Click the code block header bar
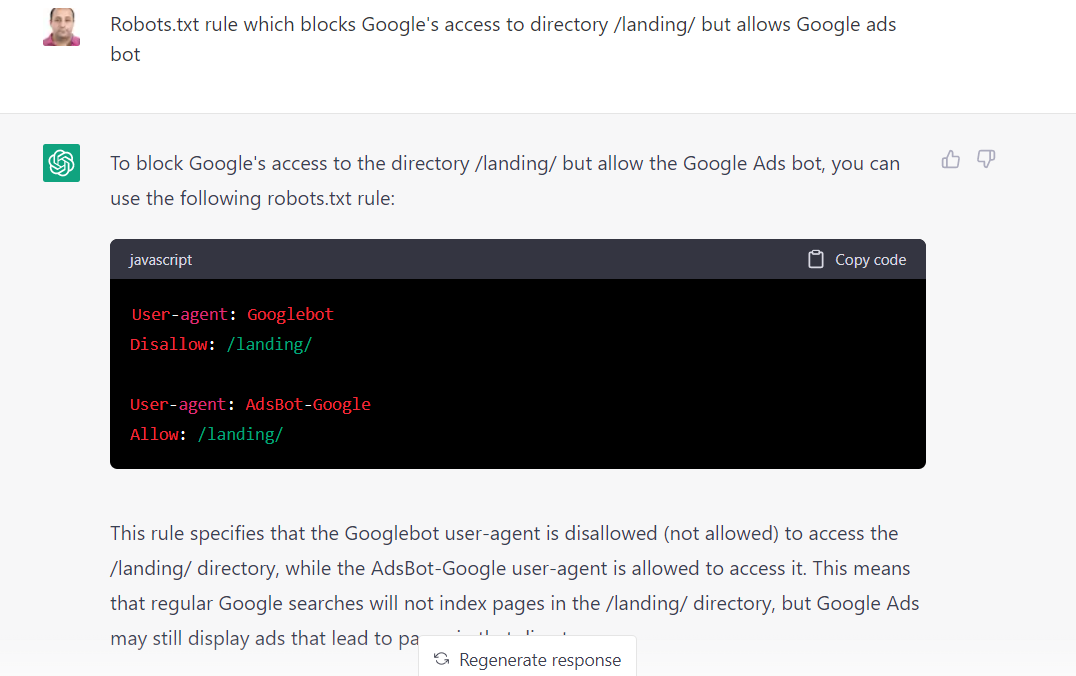Viewport: 1076px width, 676px height. (x=517, y=259)
